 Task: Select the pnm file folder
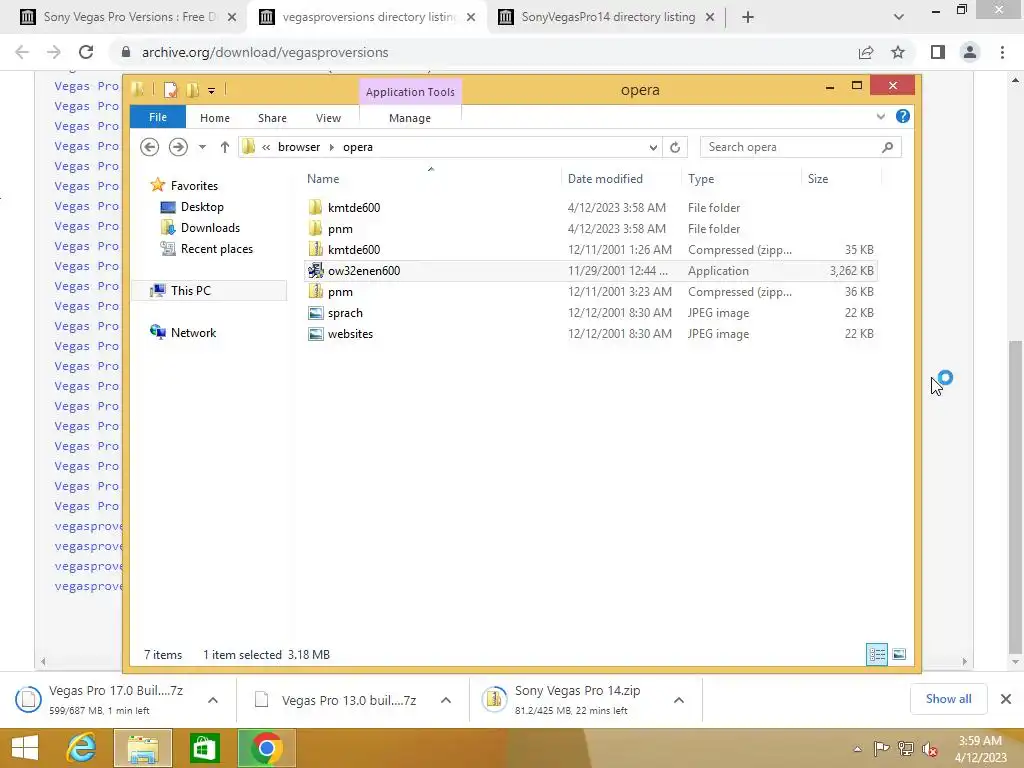coord(340,229)
